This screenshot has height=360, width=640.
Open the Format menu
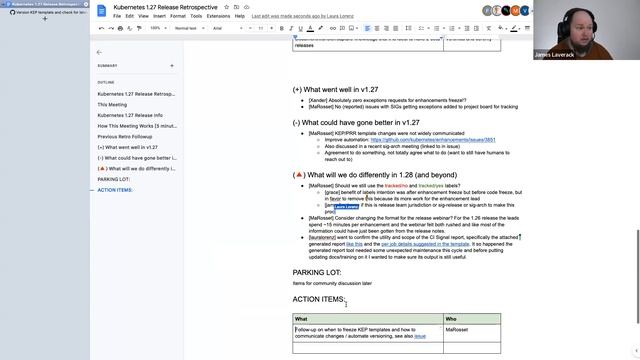[x=178, y=16]
